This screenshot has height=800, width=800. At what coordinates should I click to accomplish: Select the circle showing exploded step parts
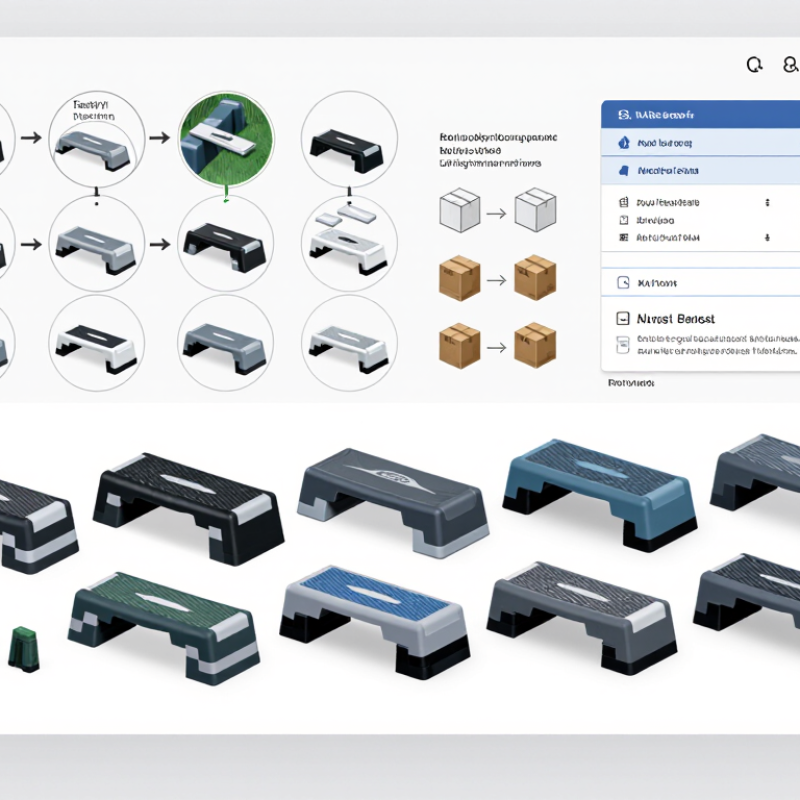(349, 243)
